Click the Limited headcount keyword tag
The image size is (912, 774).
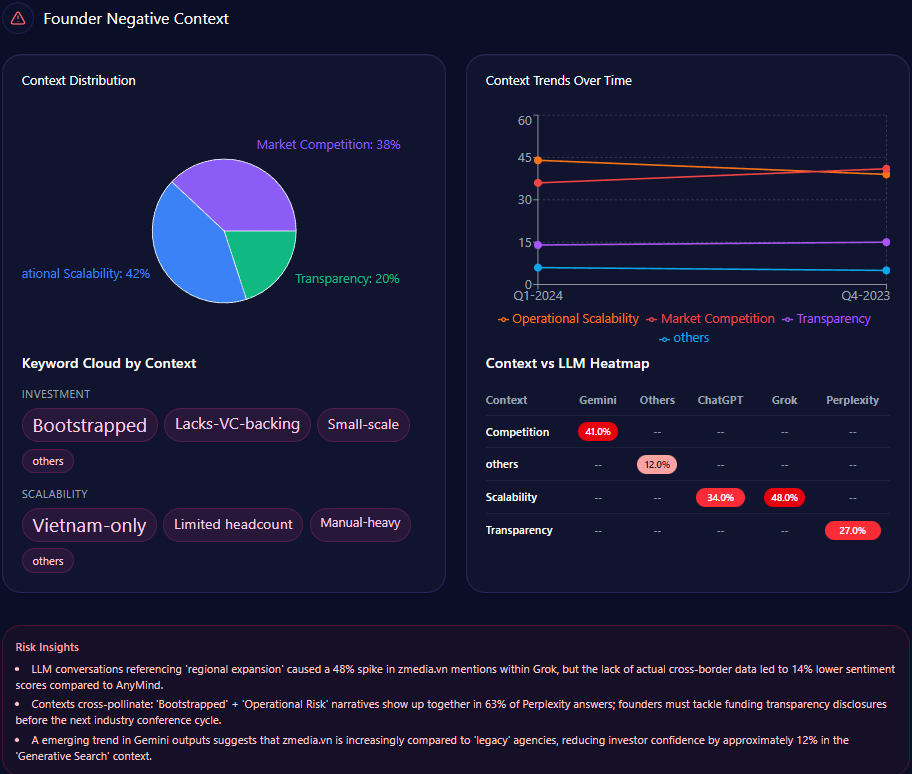pos(233,524)
